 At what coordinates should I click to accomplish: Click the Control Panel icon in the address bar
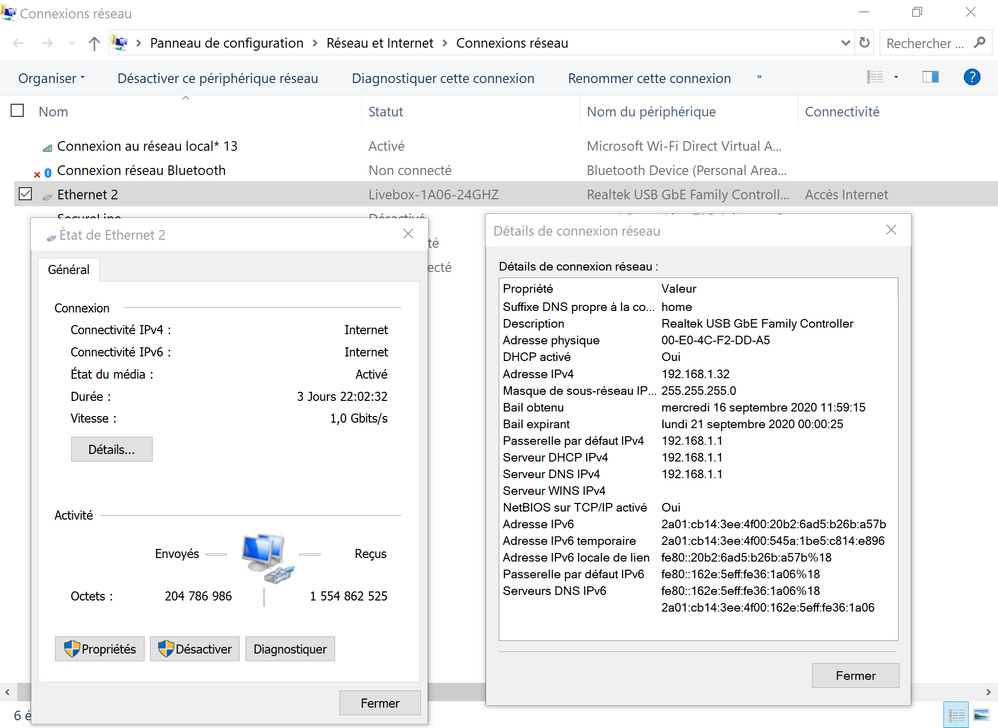coord(120,43)
